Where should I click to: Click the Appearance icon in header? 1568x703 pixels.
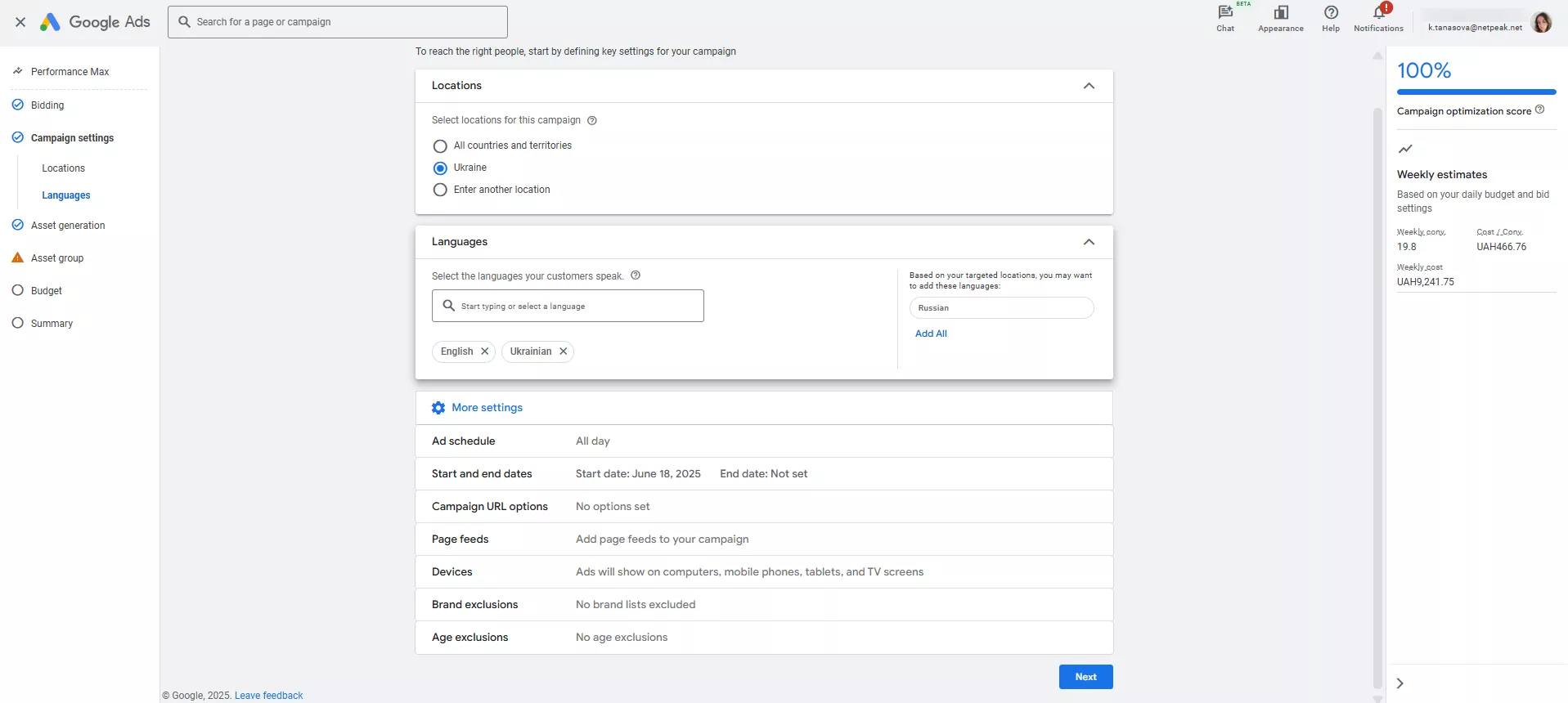(x=1280, y=13)
